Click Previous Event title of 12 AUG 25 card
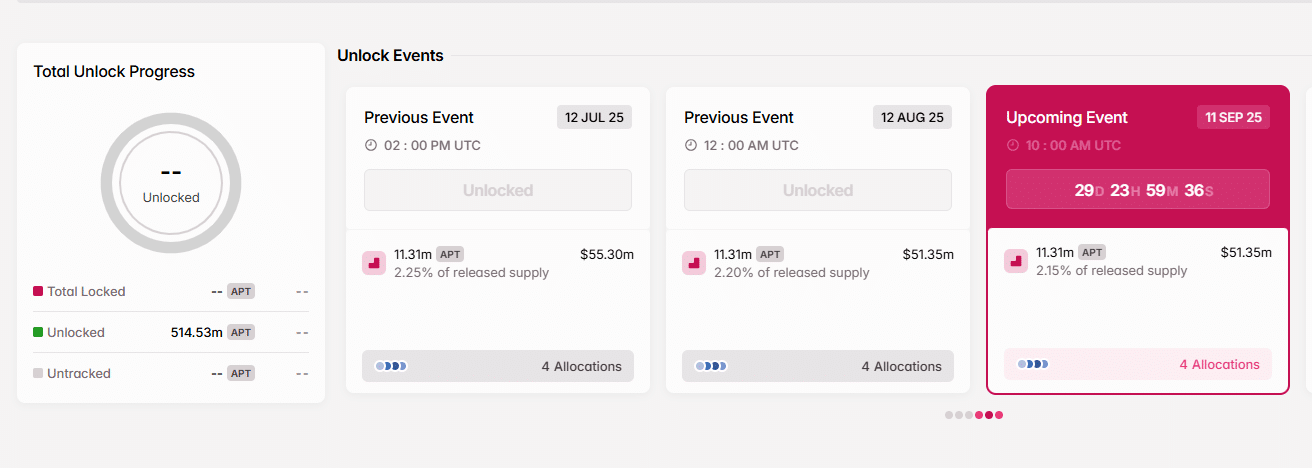1312x468 pixels. [739, 117]
